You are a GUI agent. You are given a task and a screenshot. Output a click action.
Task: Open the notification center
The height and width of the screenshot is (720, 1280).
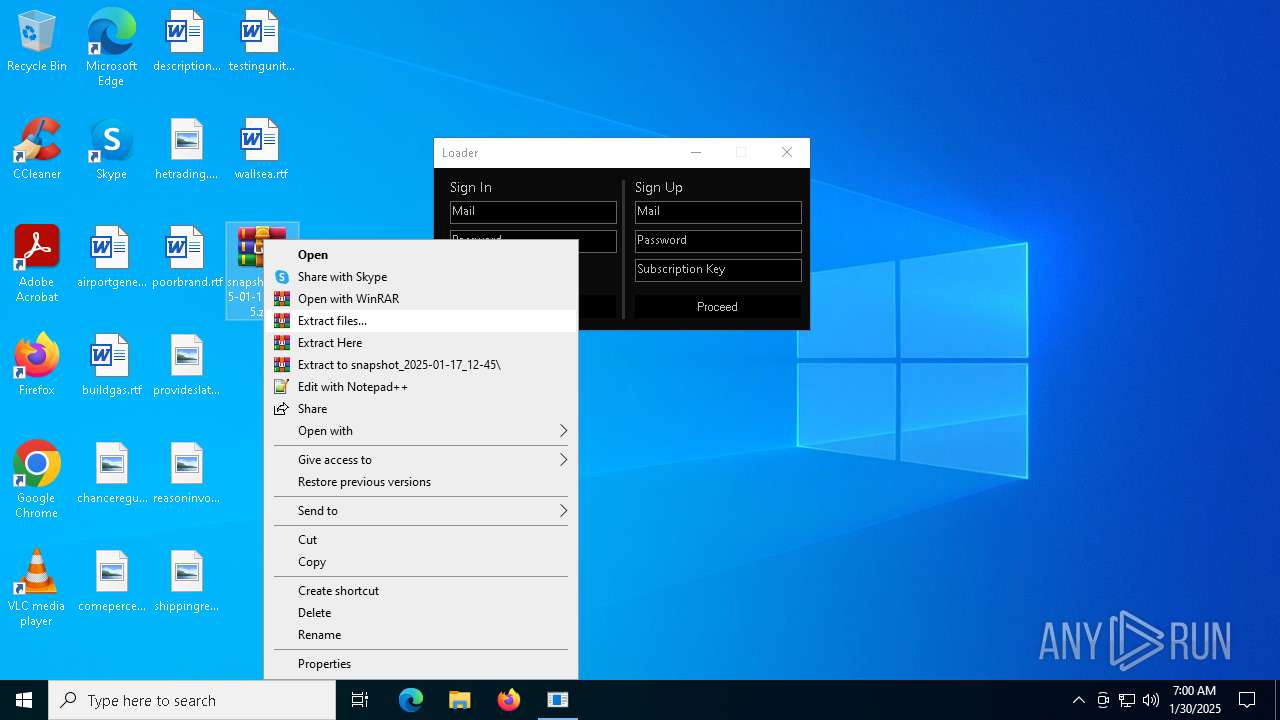click(x=1247, y=700)
